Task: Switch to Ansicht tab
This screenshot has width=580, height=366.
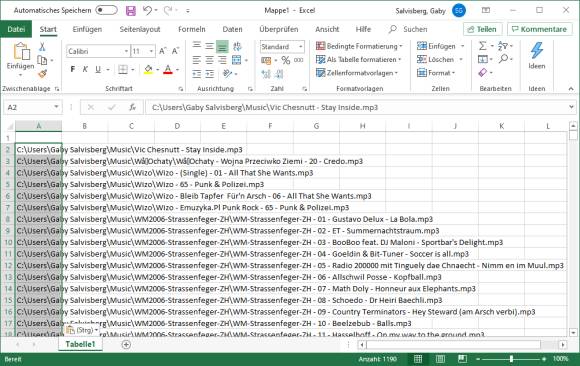Action: [x=327, y=29]
